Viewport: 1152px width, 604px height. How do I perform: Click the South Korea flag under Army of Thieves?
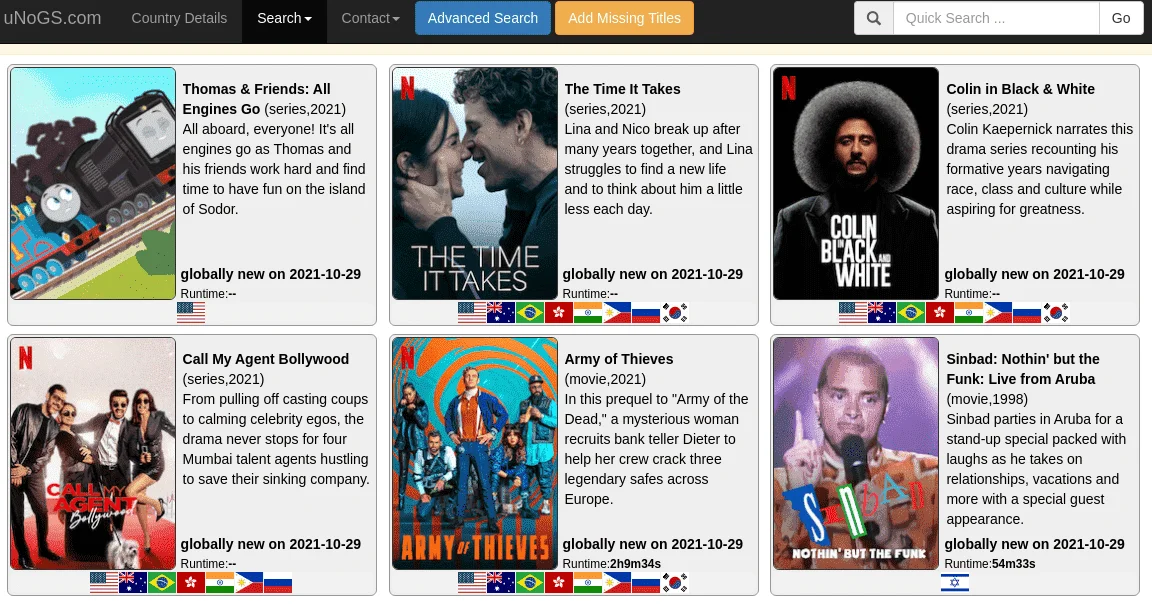674,583
